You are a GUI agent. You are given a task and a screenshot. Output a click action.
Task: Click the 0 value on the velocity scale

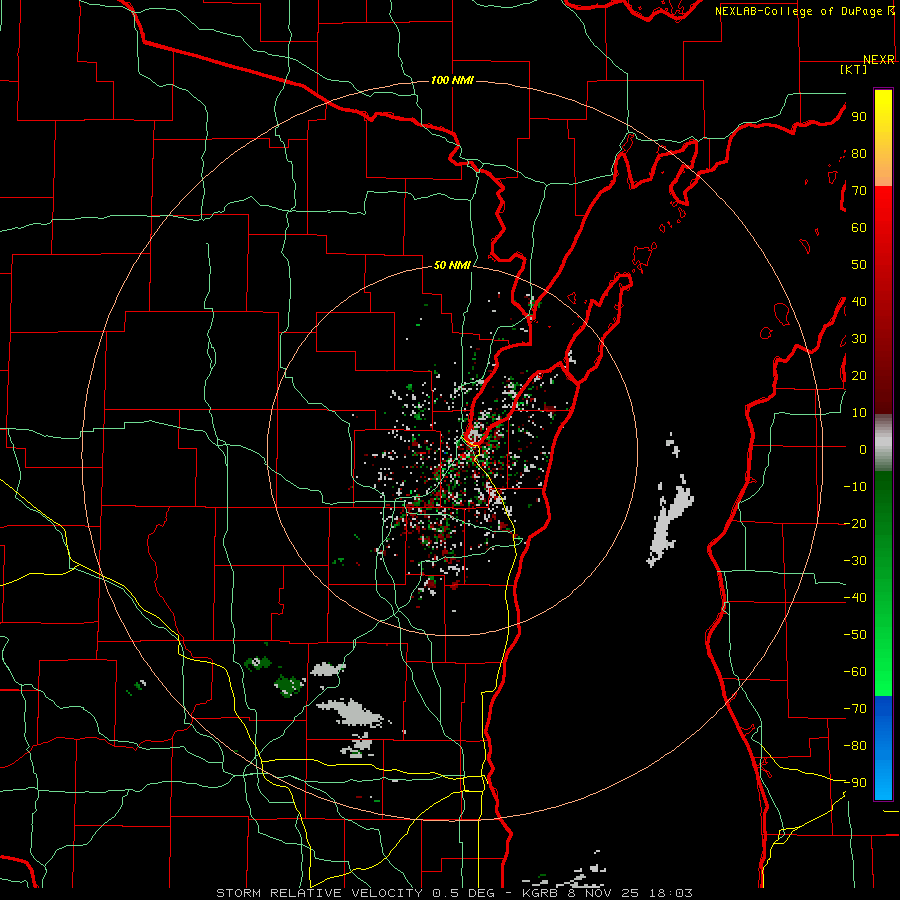pyautogui.click(x=863, y=449)
